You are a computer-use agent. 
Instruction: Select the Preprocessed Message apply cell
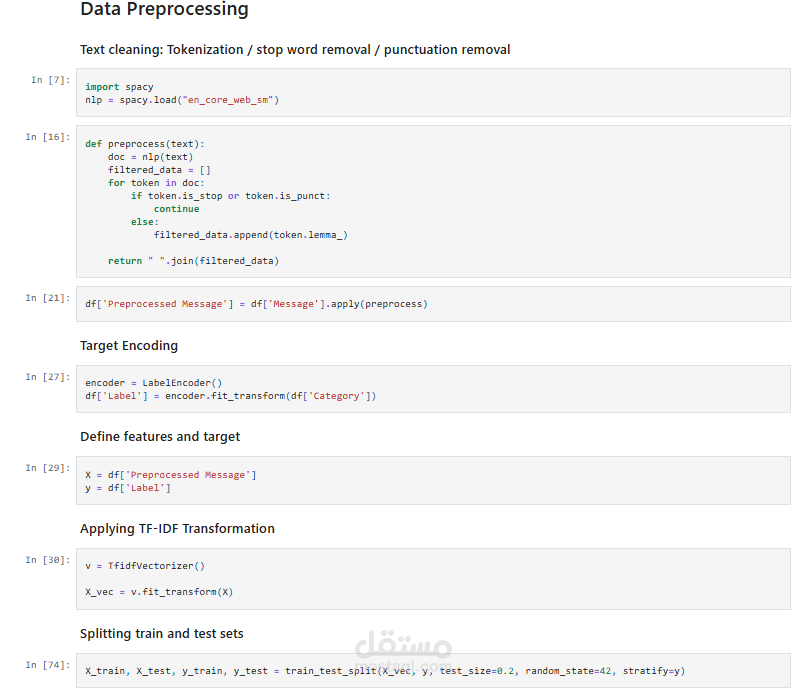click(x=432, y=304)
